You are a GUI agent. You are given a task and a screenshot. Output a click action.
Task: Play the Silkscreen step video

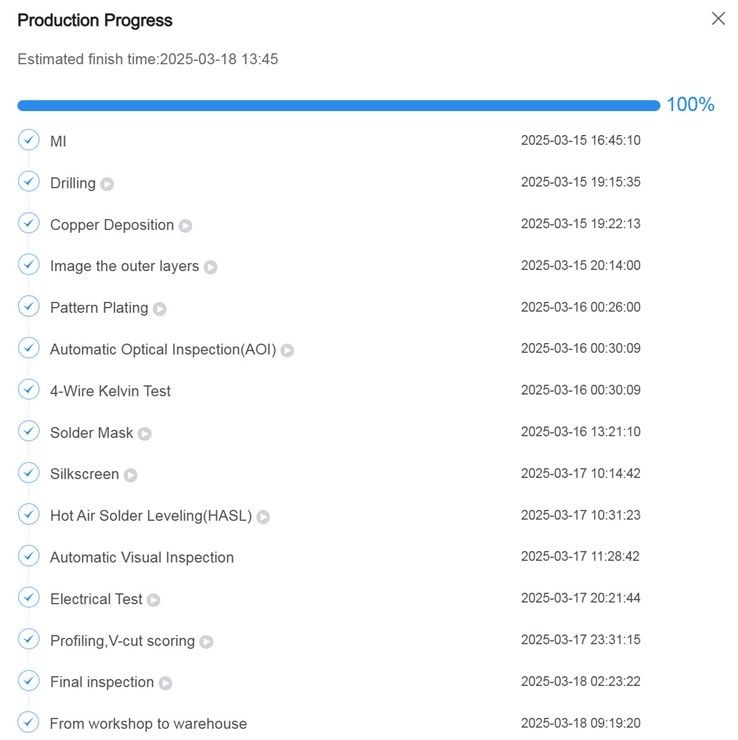130,475
